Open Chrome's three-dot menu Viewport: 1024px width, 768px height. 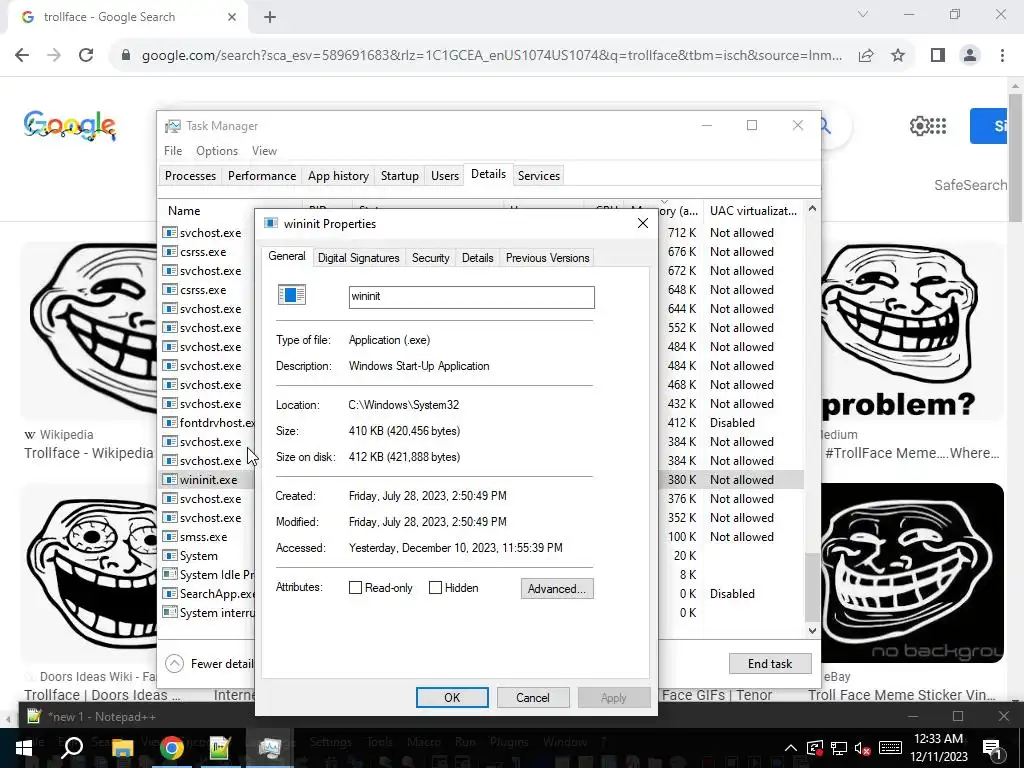click(1002, 56)
